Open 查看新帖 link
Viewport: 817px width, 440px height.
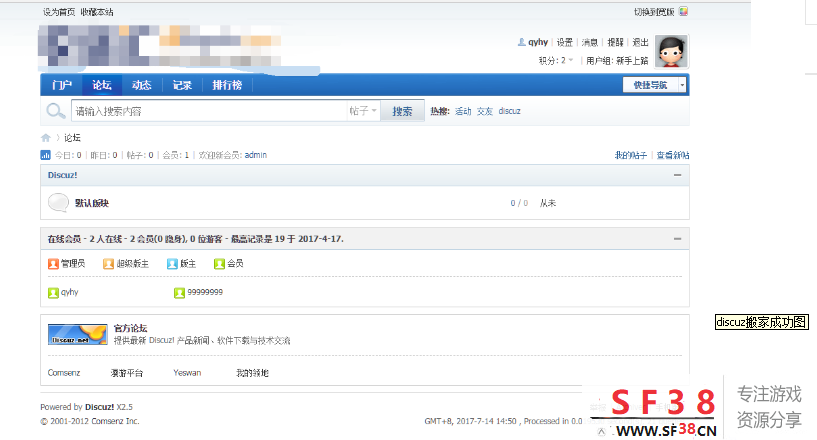click(673, 155)
